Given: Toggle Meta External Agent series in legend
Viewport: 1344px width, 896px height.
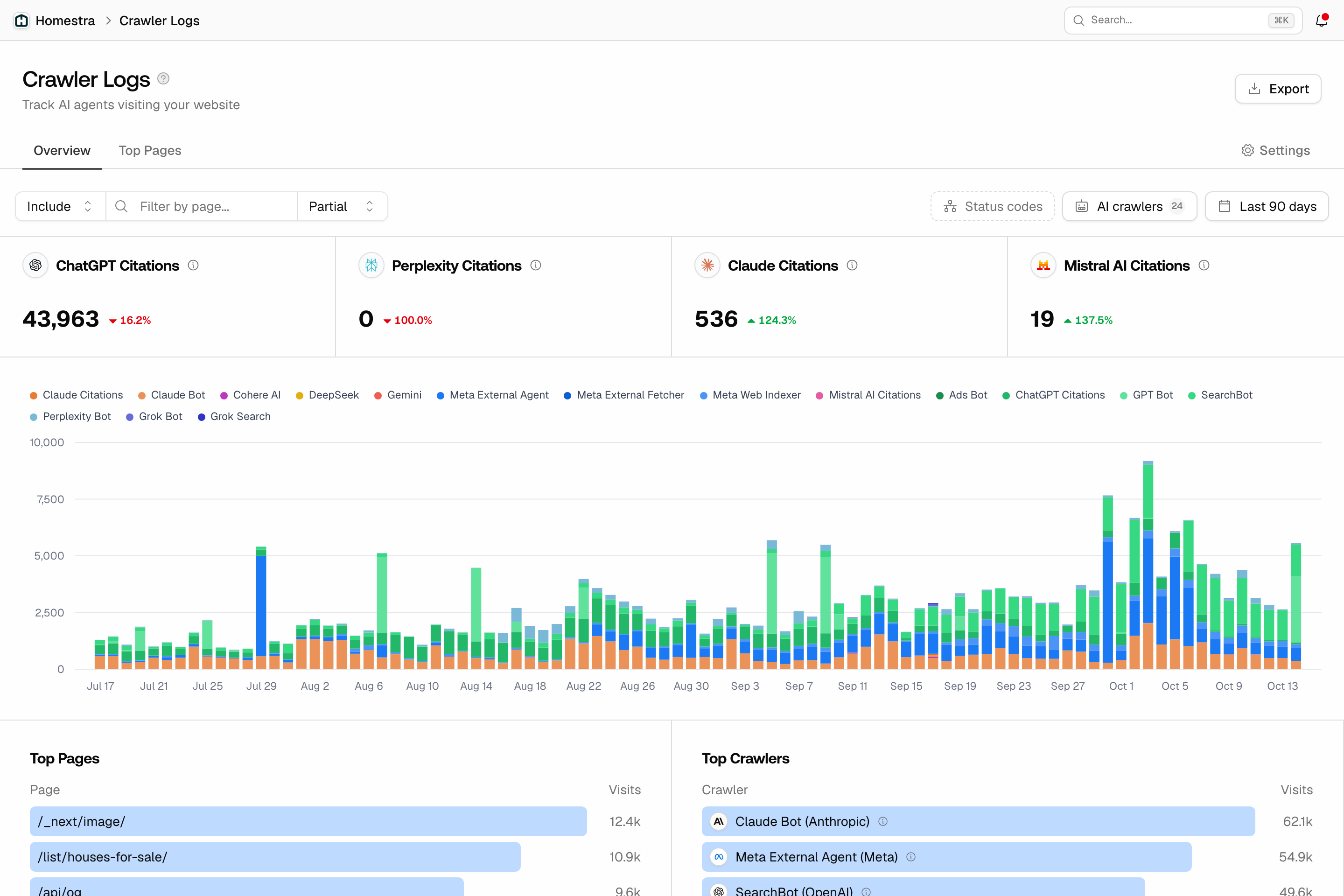Looking at the screenshot, I should pyautogui.click(x=493, y=395).
